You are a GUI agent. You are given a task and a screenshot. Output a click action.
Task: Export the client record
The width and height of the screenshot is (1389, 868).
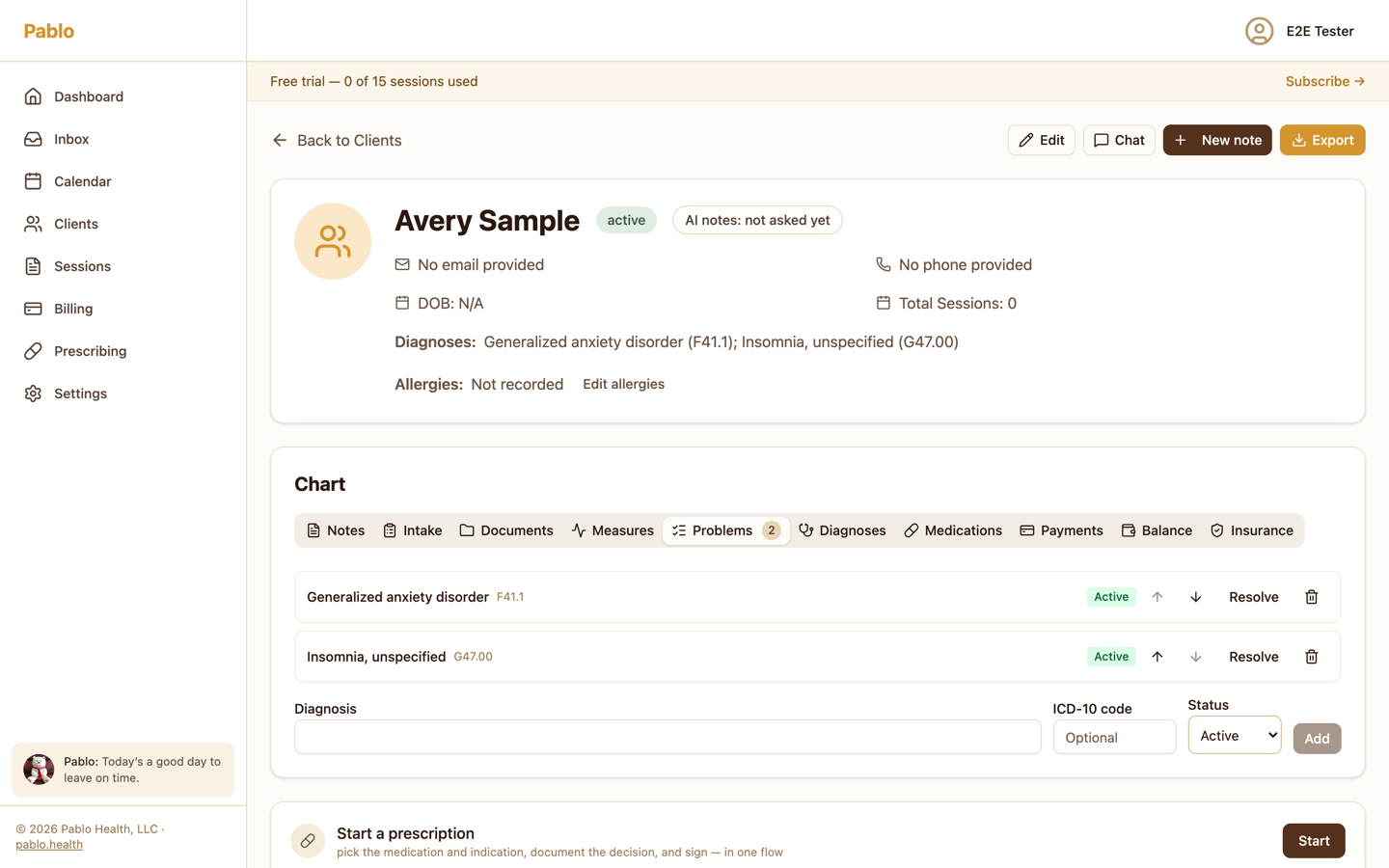[x=1322, y=140]
